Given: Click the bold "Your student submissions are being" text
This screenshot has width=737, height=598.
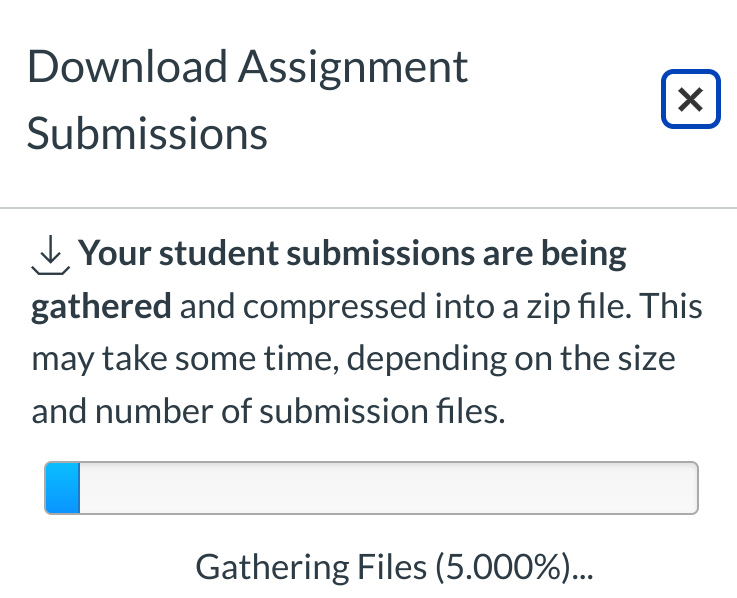Looking at the screenshot, I should pyautogui.click(x=352, y=254).
